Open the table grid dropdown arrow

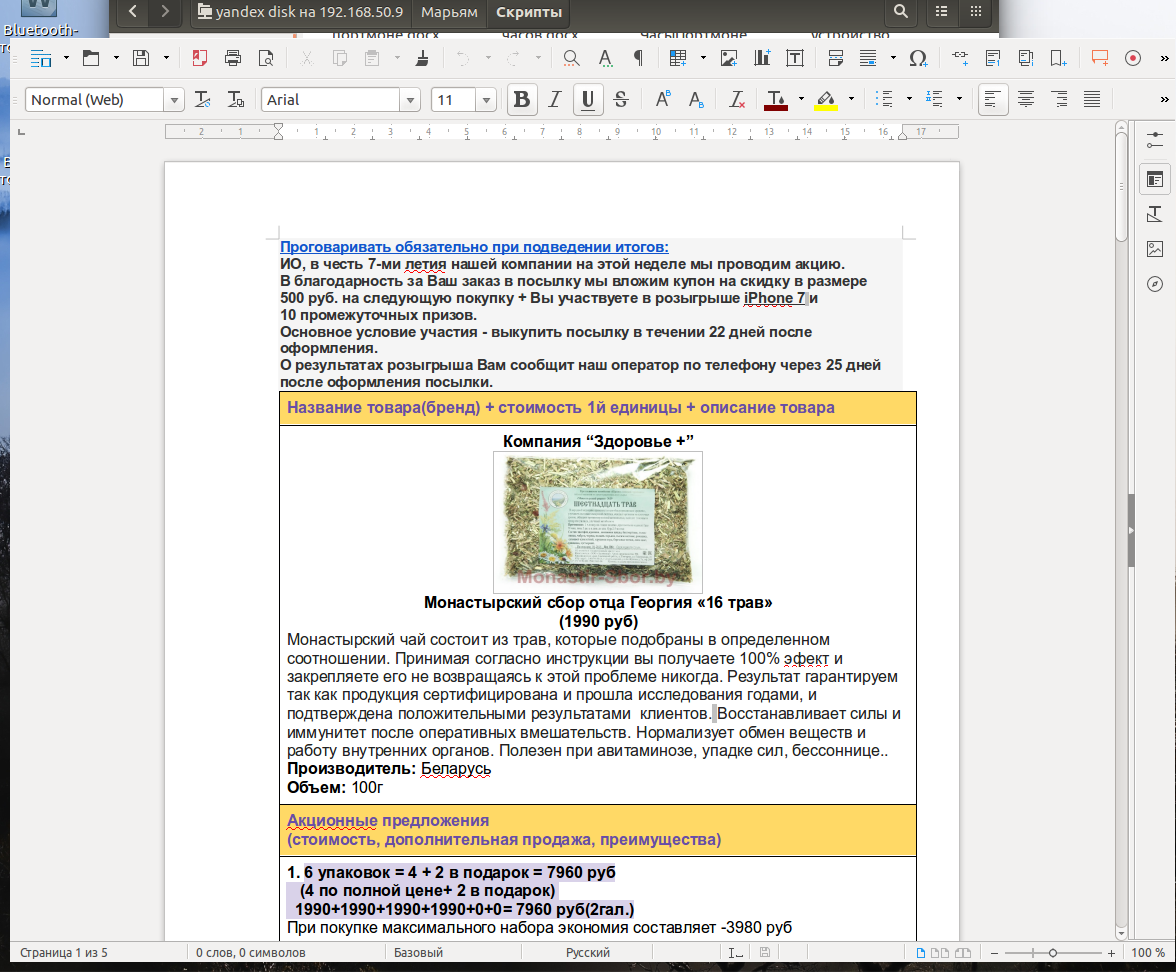click(x=703, y=58)
